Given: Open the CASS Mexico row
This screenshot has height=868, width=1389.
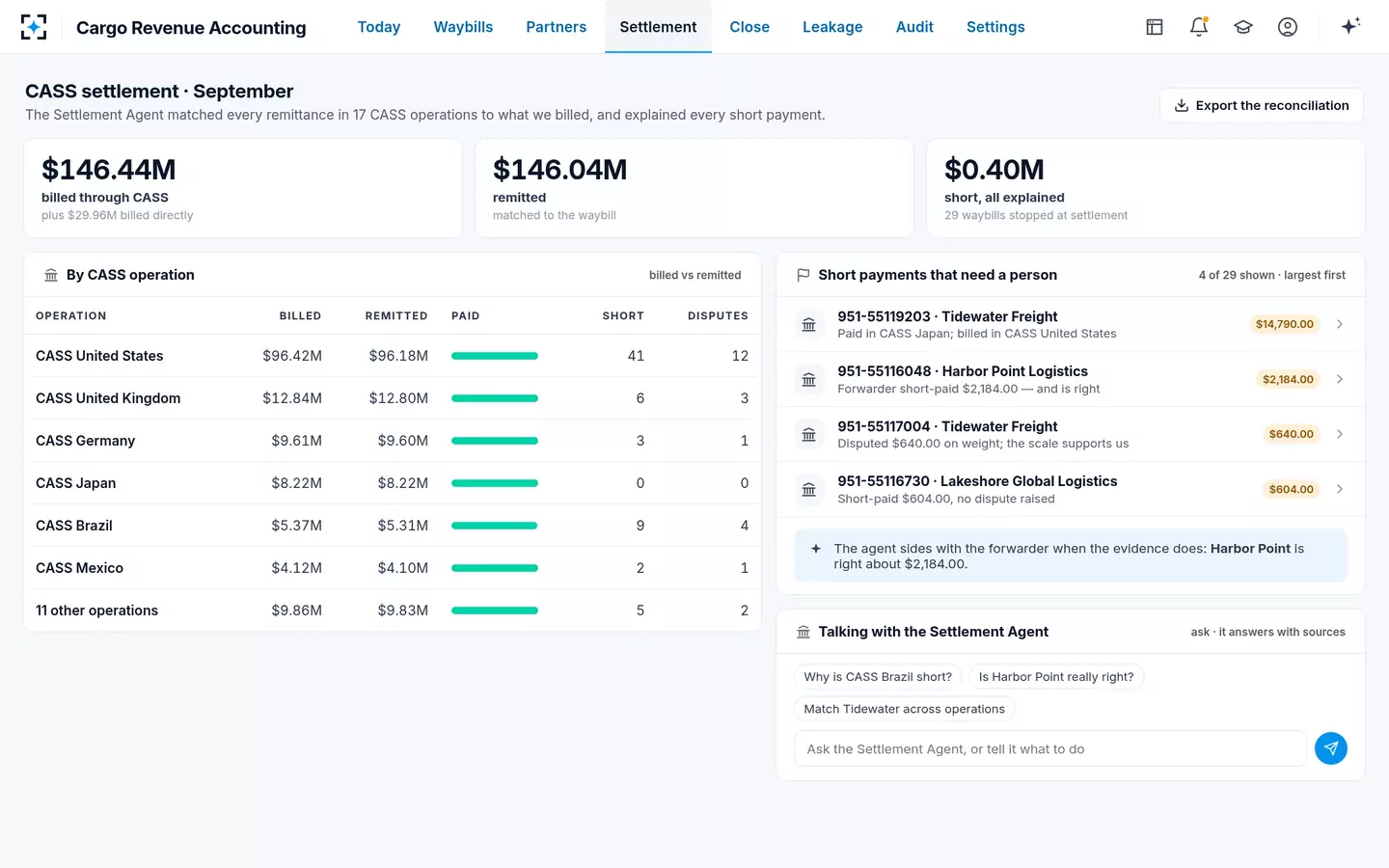Looking at the screenshot, I should (x=393, y=568).
